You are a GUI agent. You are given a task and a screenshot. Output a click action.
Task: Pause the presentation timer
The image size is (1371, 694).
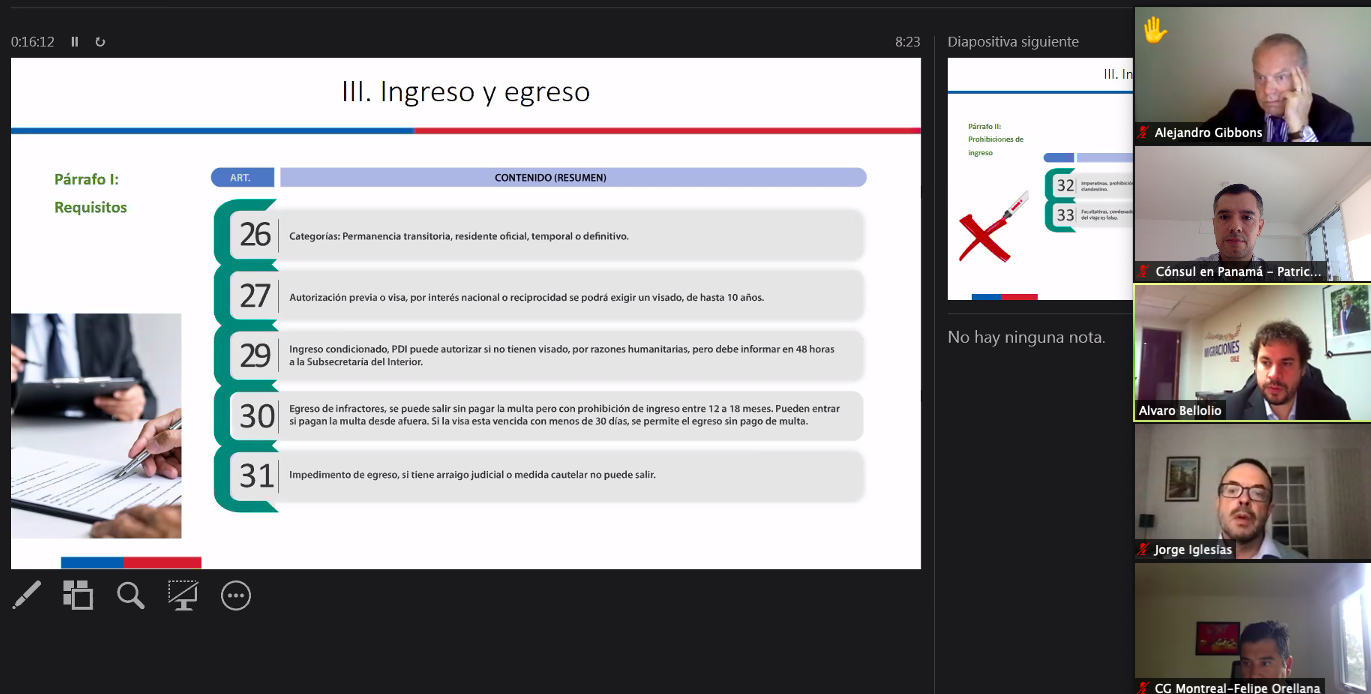pyautogui.click(x=75, y=42)
